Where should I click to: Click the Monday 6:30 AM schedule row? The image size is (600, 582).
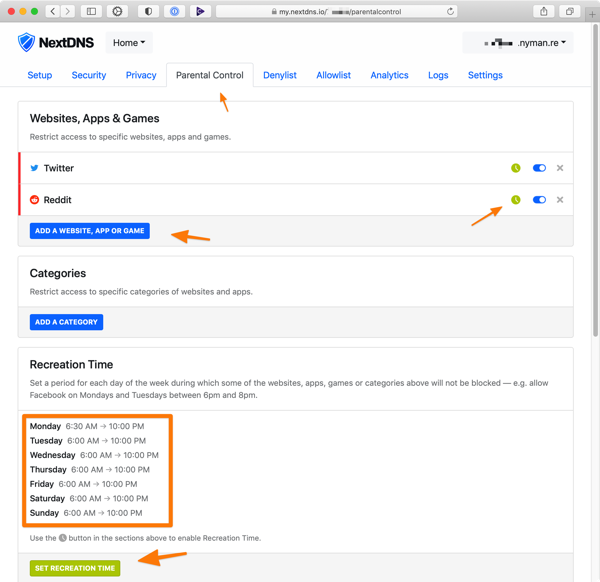[x=87, y=426]
